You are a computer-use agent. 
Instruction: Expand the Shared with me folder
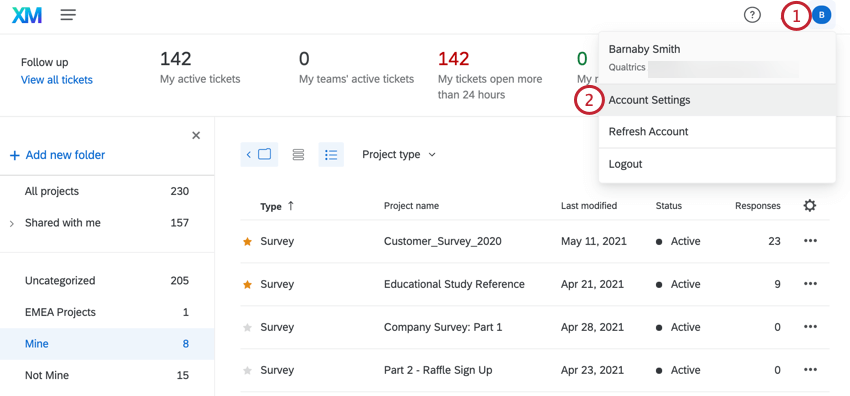point(12,223)
